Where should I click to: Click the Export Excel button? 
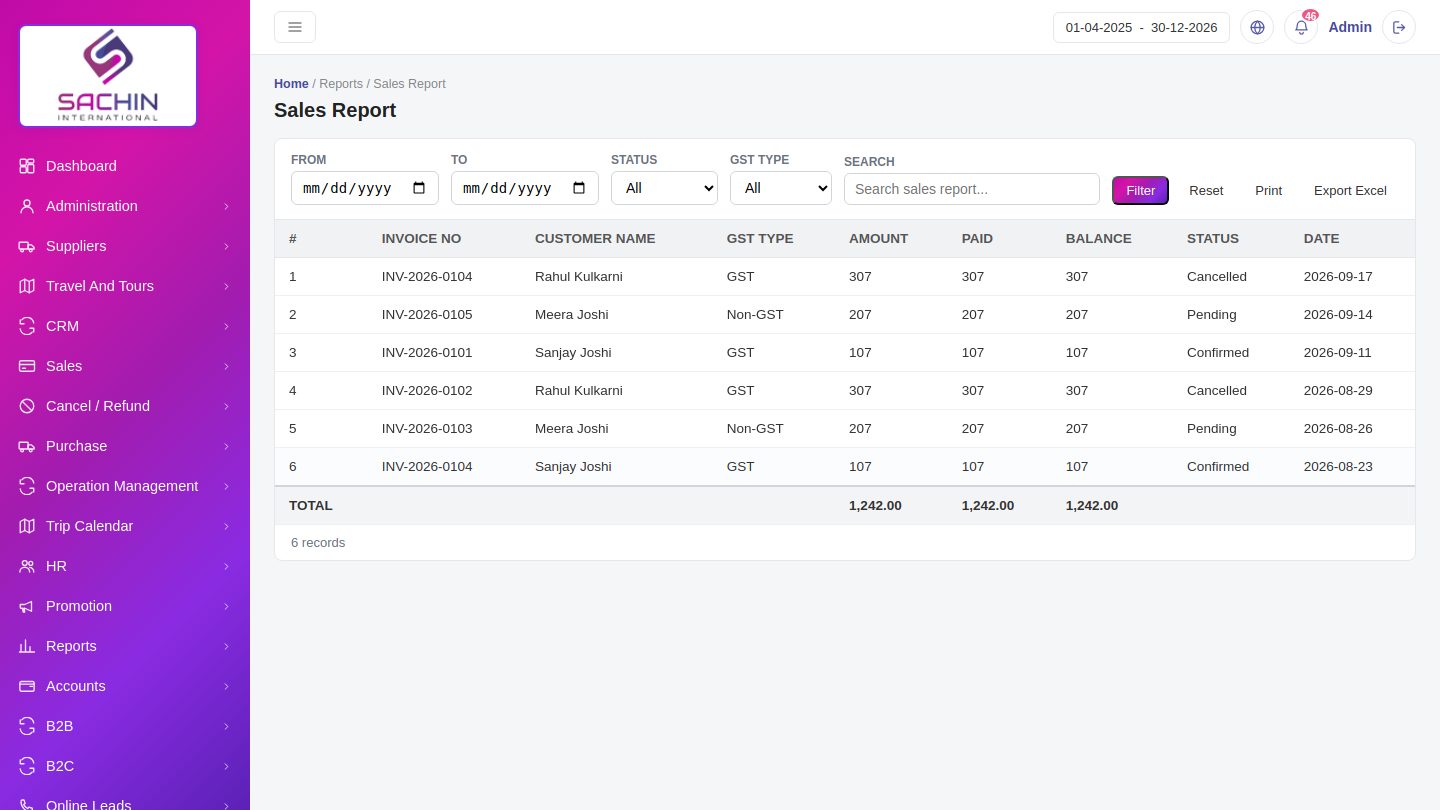coord(1350,190)
